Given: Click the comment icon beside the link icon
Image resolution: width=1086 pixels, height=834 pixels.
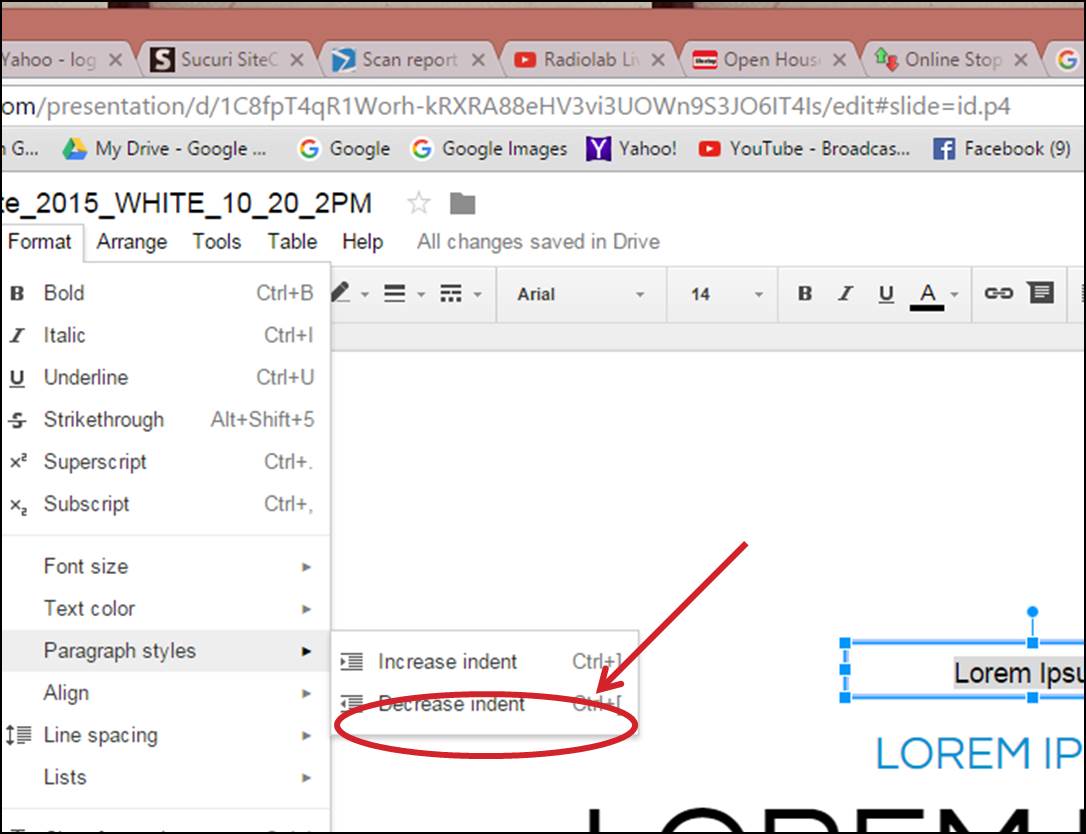Looking at the screenshot, I should (x=1040, y=293).
